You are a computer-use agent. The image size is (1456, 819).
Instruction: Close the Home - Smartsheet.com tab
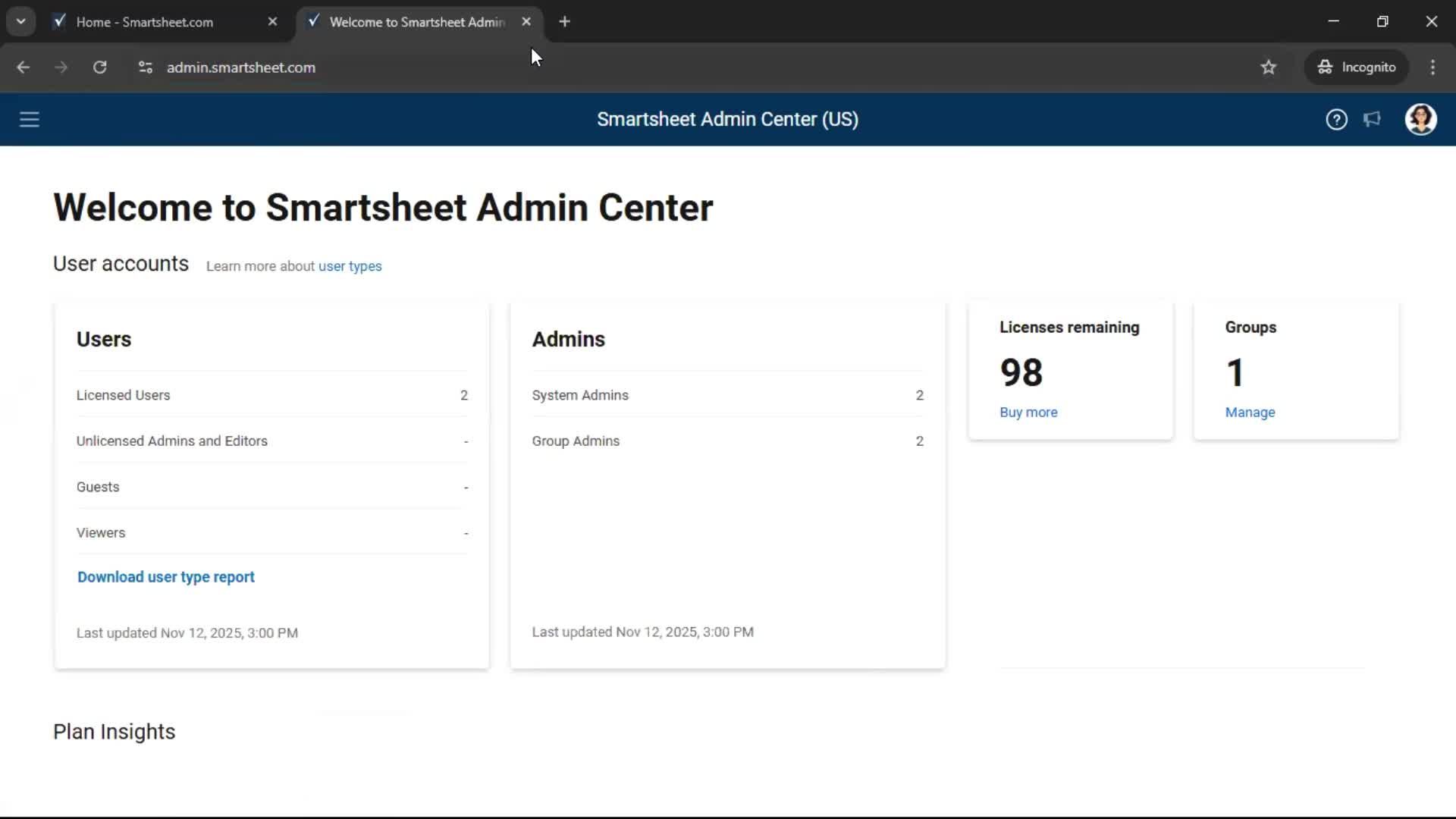point(272,22)
